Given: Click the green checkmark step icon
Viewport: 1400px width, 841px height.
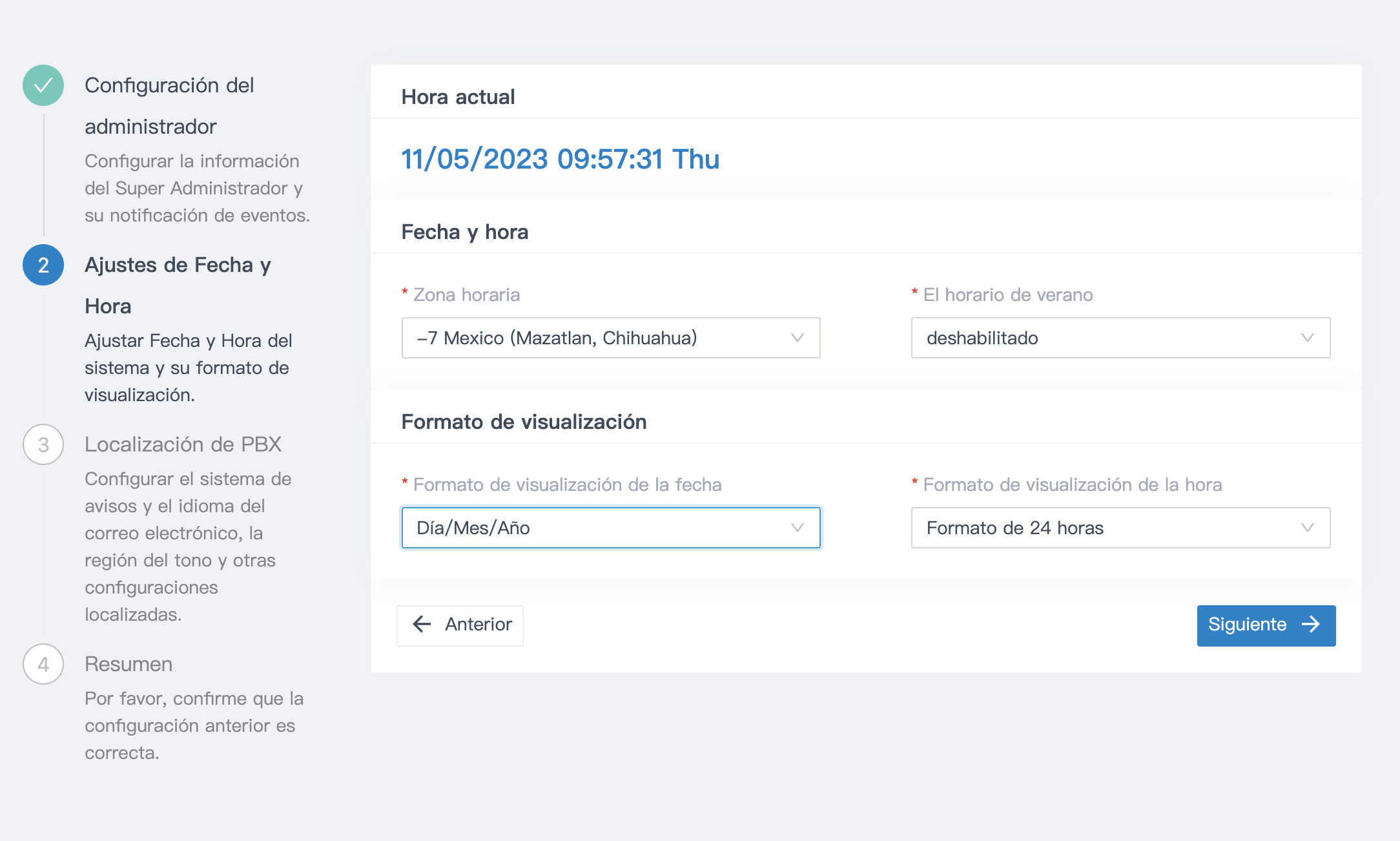Looking at the screenshot, I should (43, 85).
